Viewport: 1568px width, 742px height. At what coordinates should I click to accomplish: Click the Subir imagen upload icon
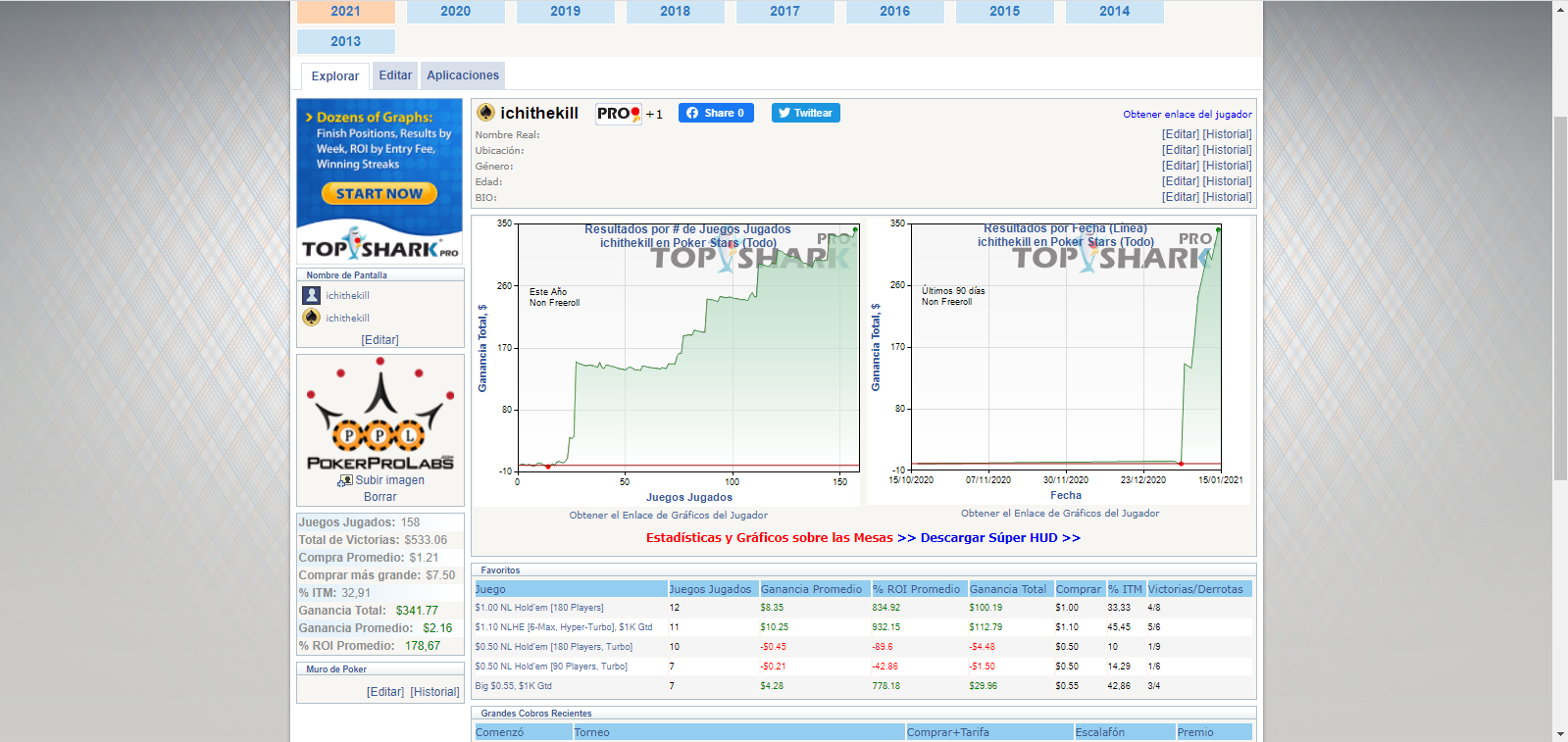(x=345, y=480)
